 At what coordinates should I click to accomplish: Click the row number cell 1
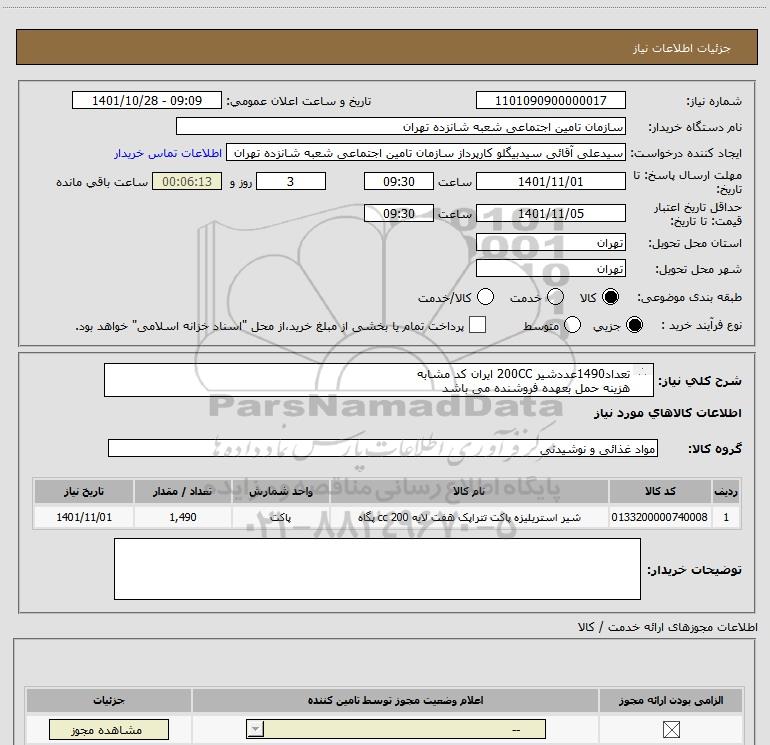726,517
